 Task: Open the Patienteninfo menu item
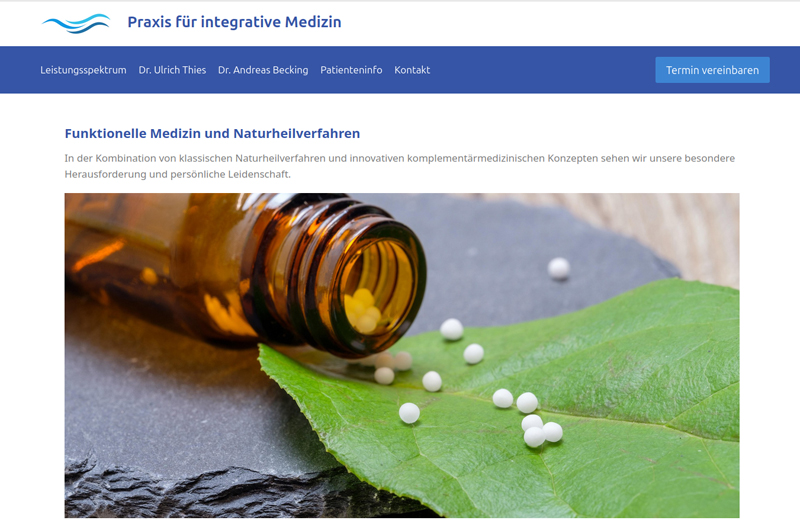pos(351,70)
